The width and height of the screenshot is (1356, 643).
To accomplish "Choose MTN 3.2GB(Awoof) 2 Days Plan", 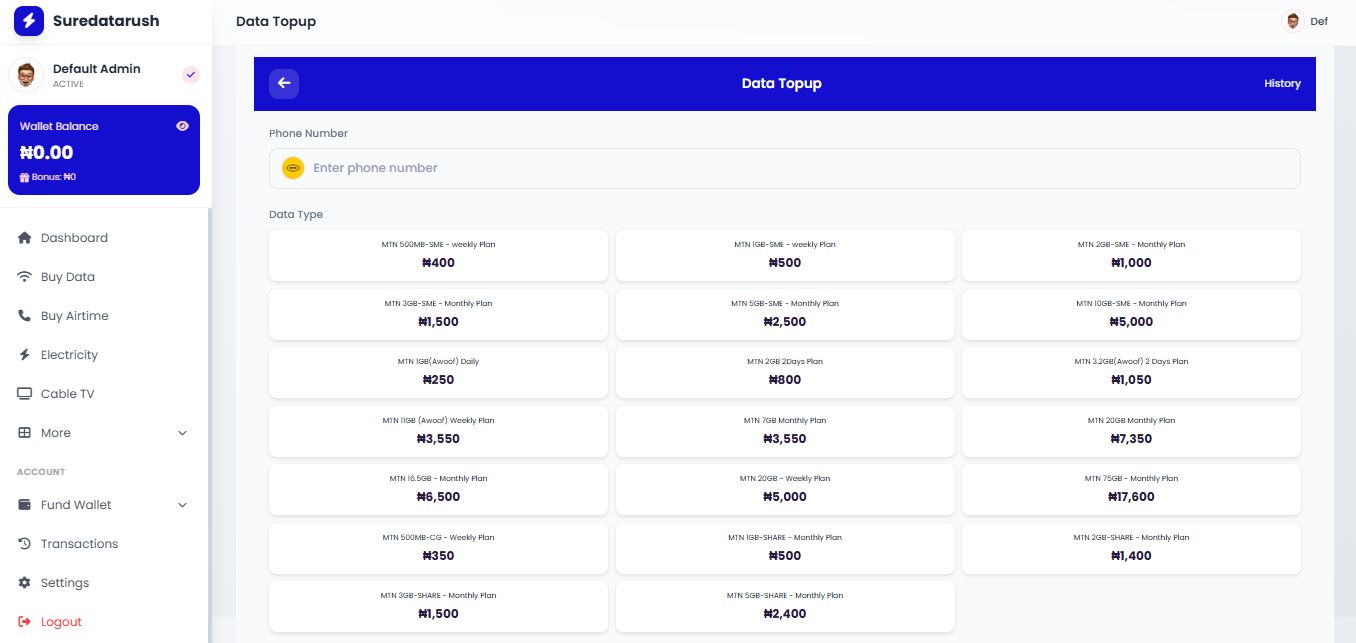I will [1131, 372].
